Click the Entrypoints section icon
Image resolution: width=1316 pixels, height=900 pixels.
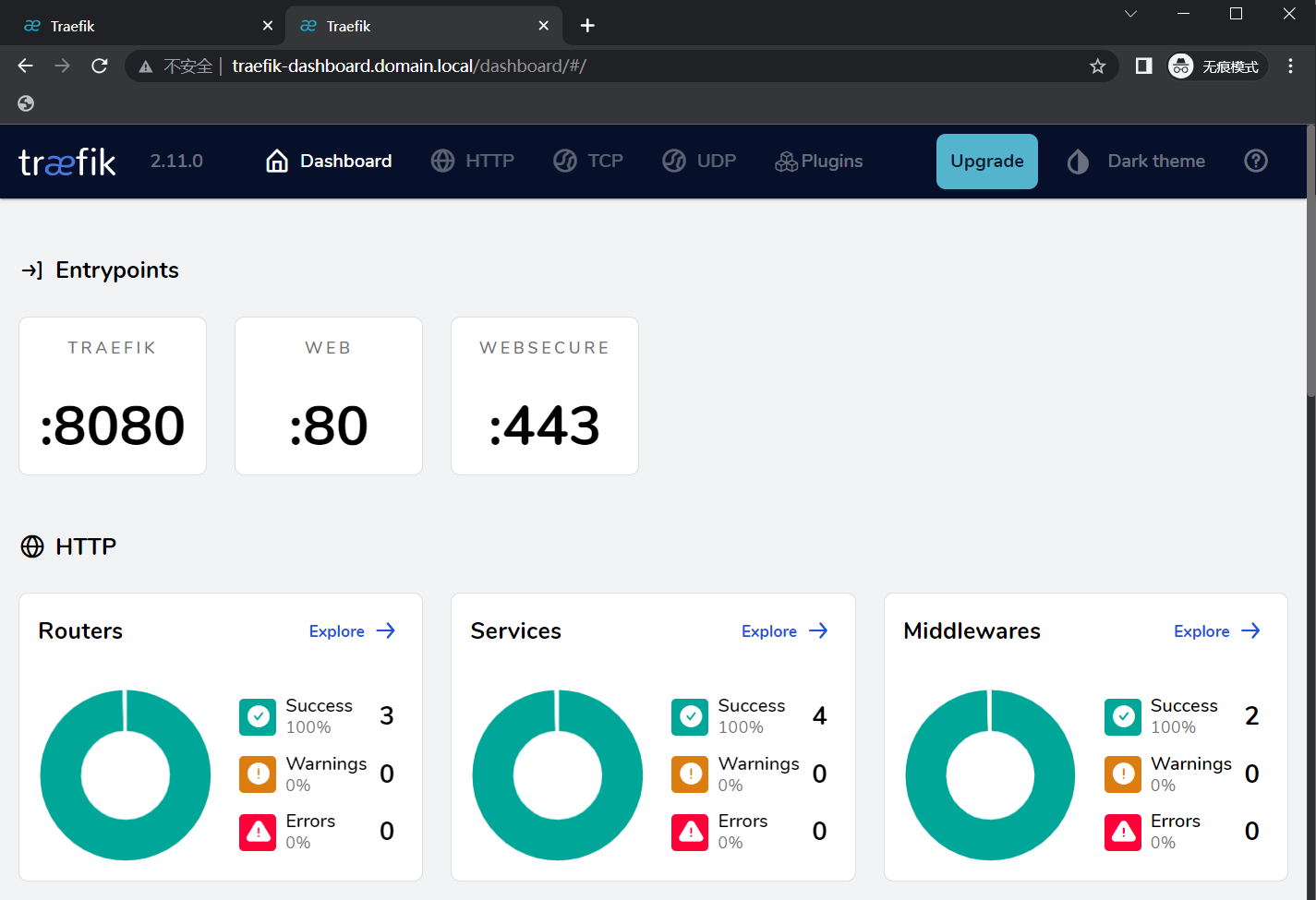tap(32, 270)
